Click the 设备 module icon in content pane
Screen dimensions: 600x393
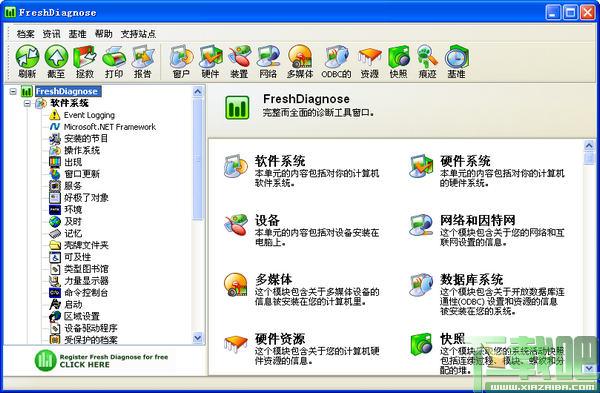click(236, 225)
